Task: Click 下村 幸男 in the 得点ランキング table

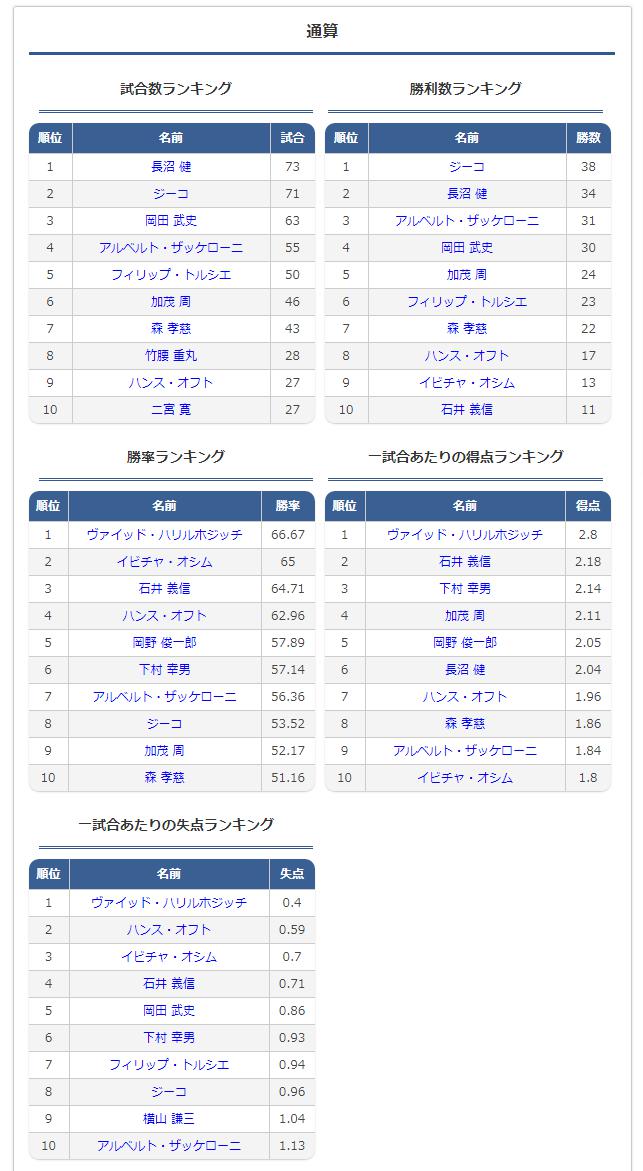Action: (465, 589)
